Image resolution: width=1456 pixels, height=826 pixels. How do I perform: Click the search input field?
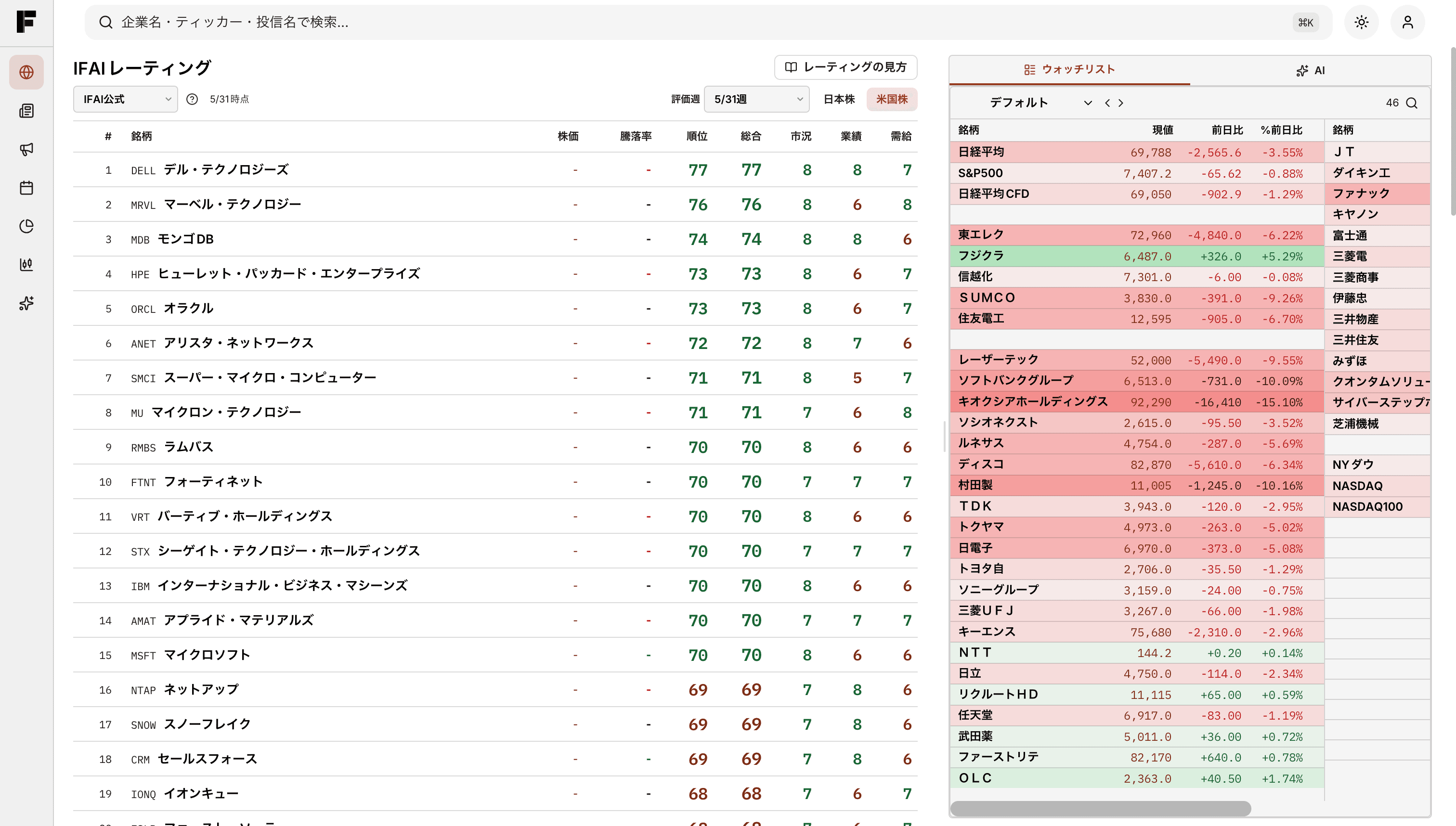pyautogui.click(x=708, y=22)
